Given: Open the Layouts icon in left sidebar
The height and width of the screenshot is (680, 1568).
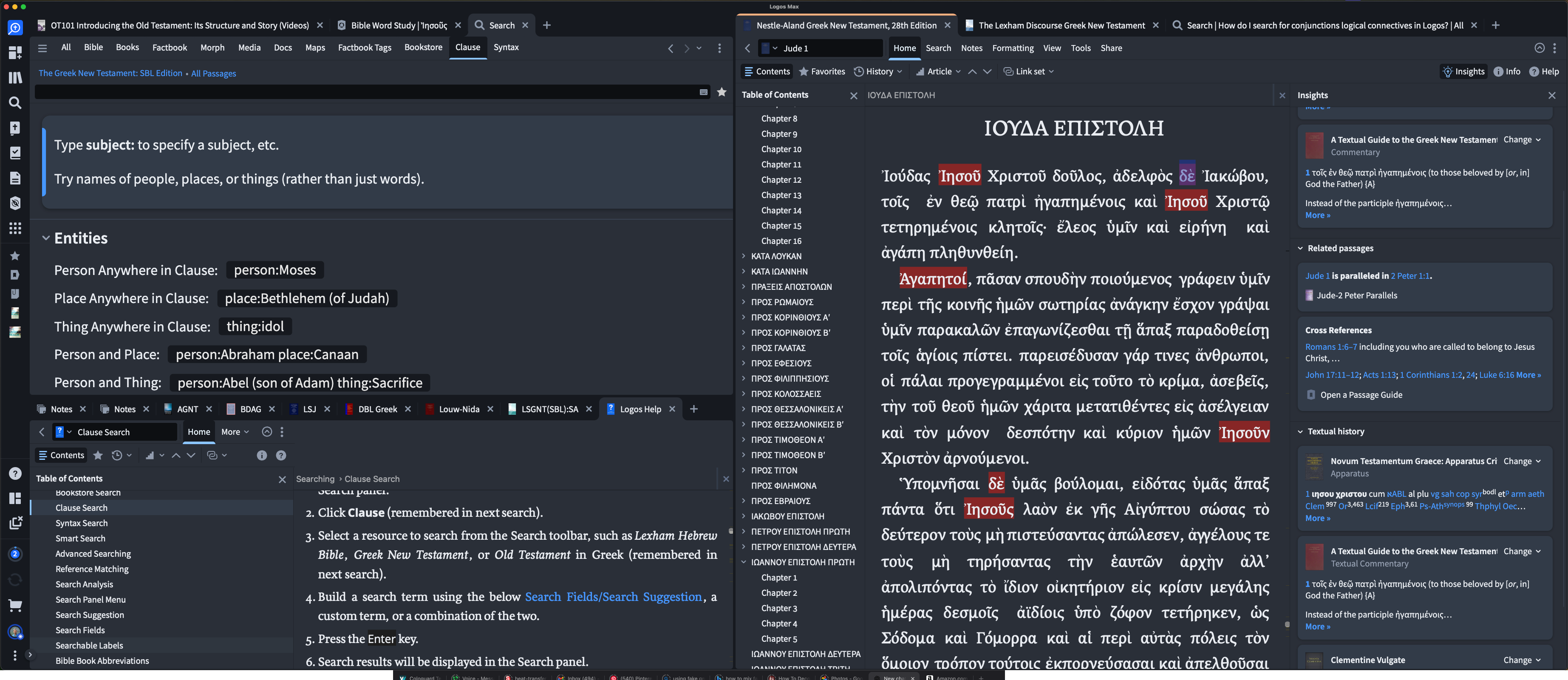Looking at the screenshot, I should 15,498.
